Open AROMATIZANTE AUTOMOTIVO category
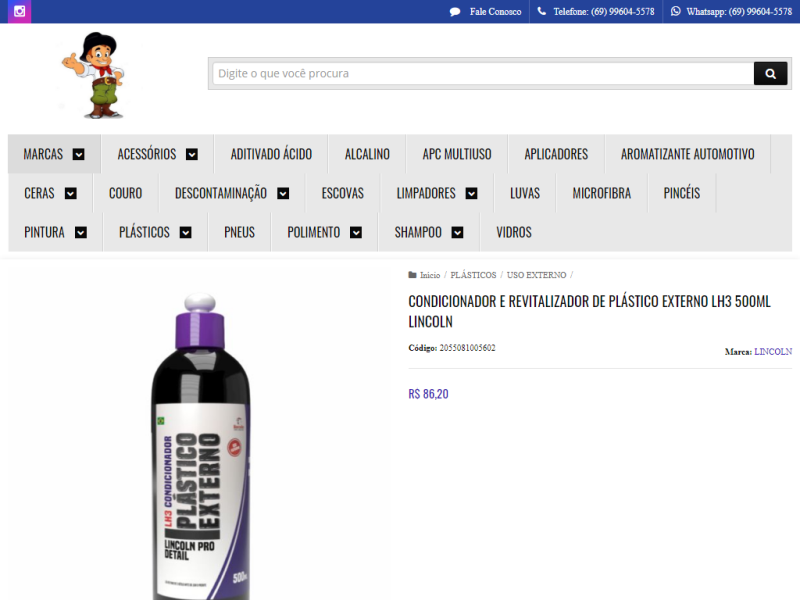The height and width of the screenshot is (600, 800). (x=688, y=154)
